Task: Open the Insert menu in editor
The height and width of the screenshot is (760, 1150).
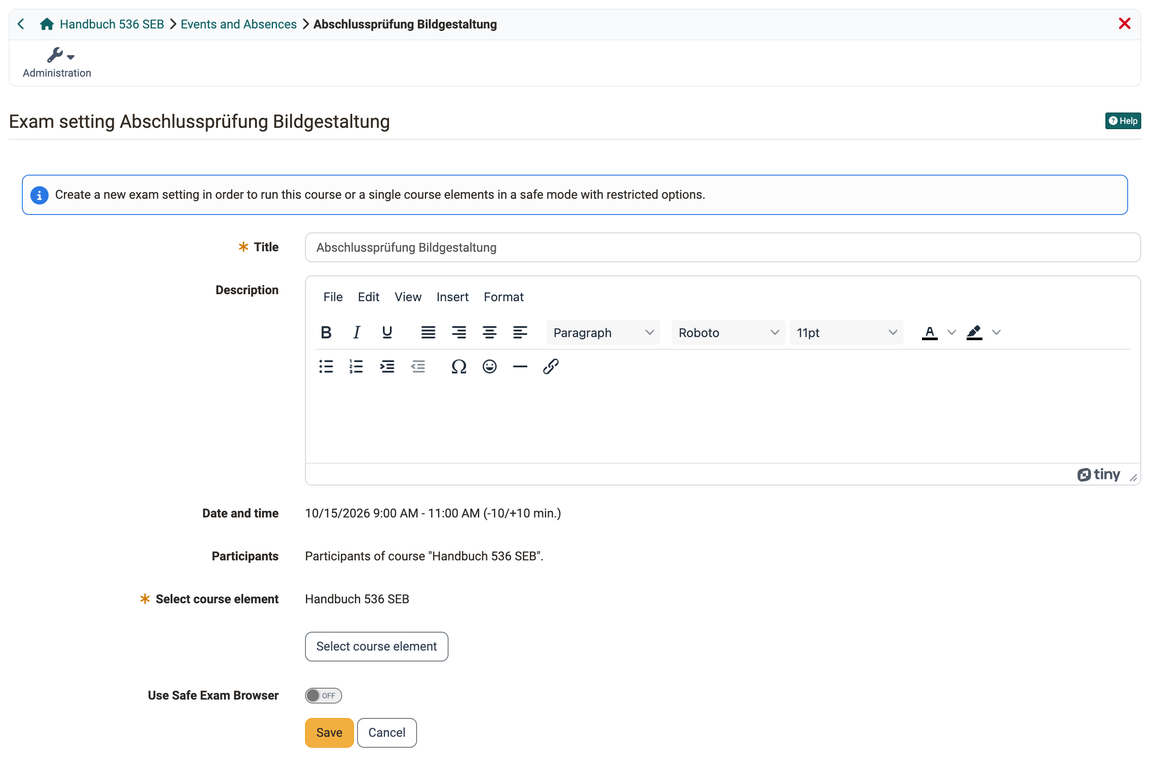Action: point(453,297)
